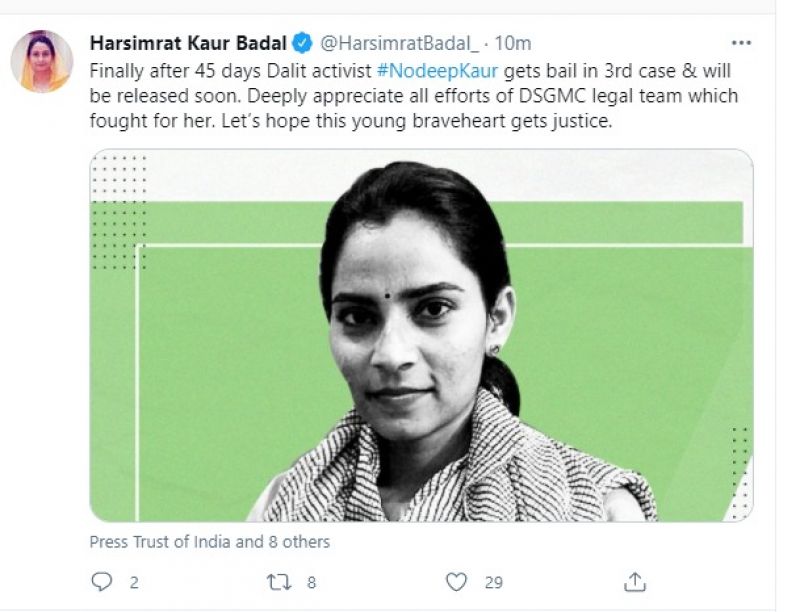Viewport: 800px width, 612px height.
Task: Click the share upload arrow icon
Action: [x=634, y=581]
